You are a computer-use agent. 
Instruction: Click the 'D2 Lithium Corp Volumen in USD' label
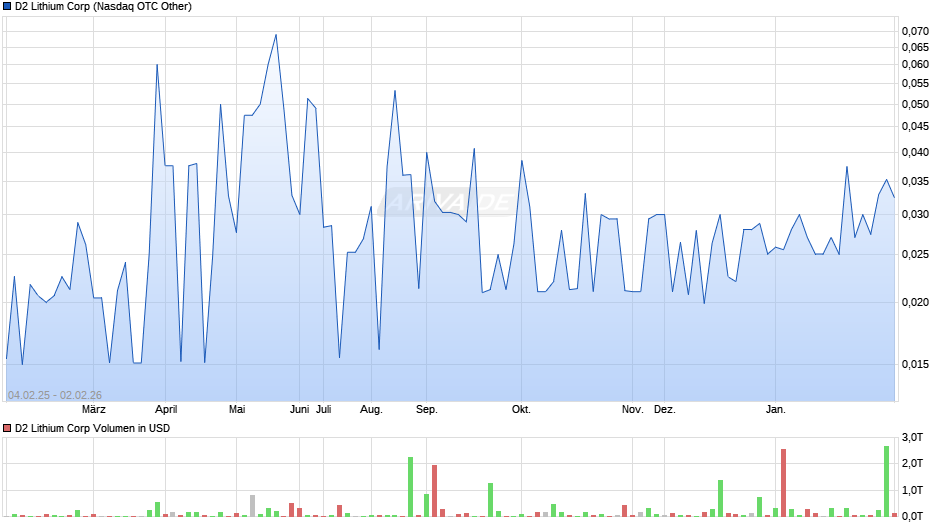tap(92, 428)
